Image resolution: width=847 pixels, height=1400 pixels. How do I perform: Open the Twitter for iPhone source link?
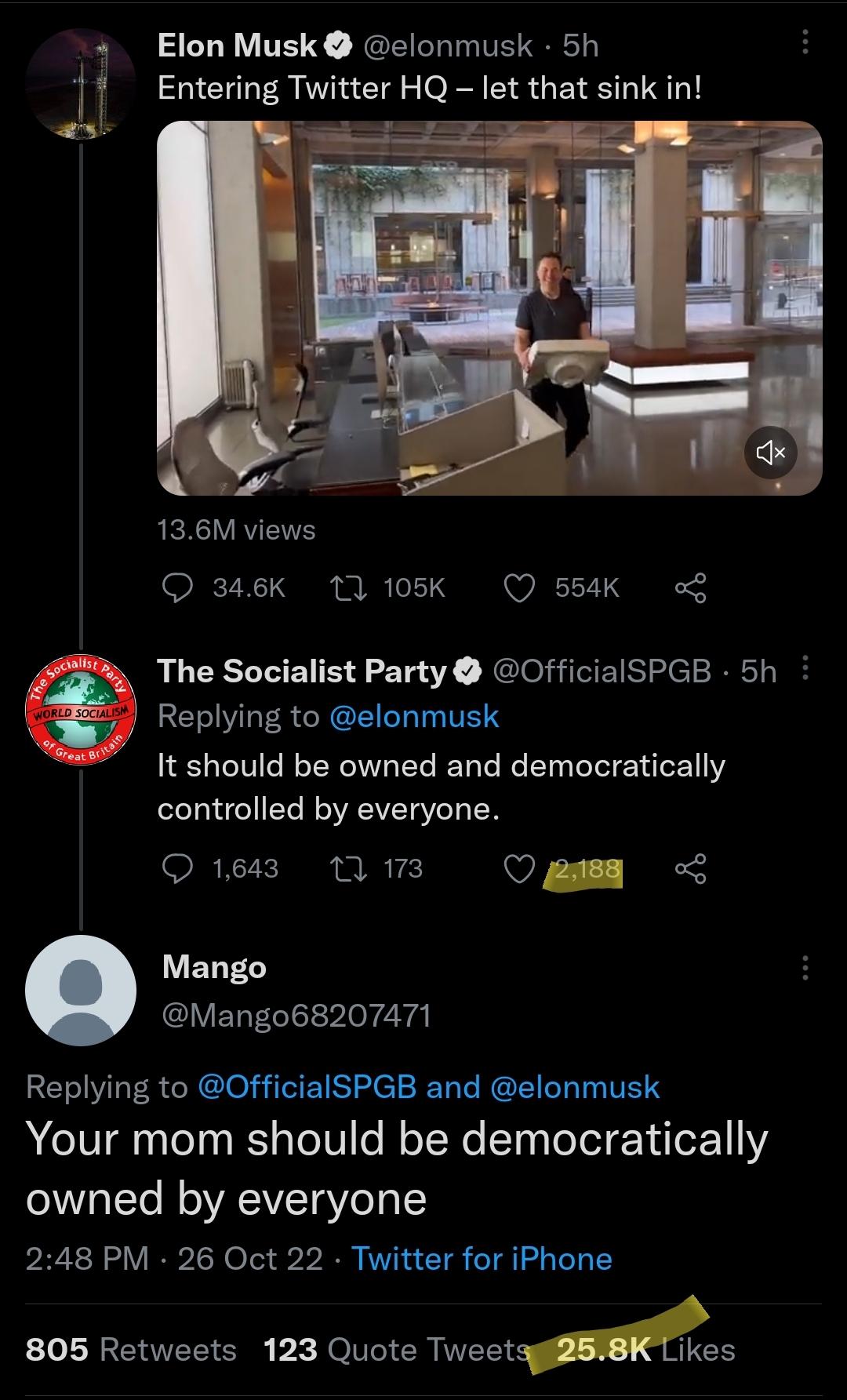pyautogui.click(x=482, y=1259)
